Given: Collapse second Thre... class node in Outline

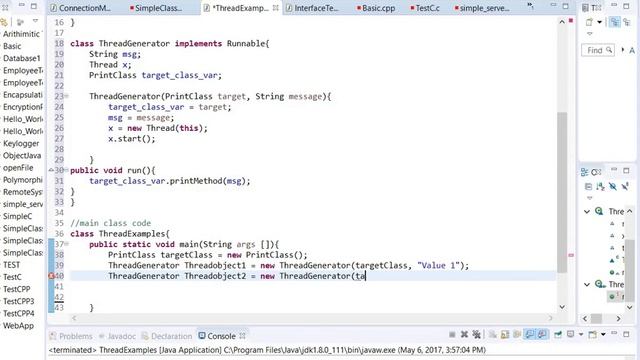Looking at the screenshot, I should [x=587, y=284].
